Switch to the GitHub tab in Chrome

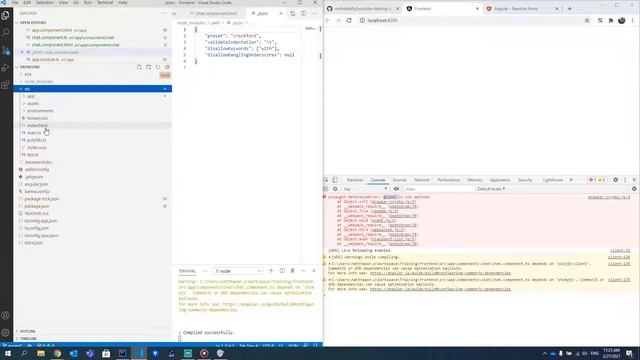coord(364,9)
